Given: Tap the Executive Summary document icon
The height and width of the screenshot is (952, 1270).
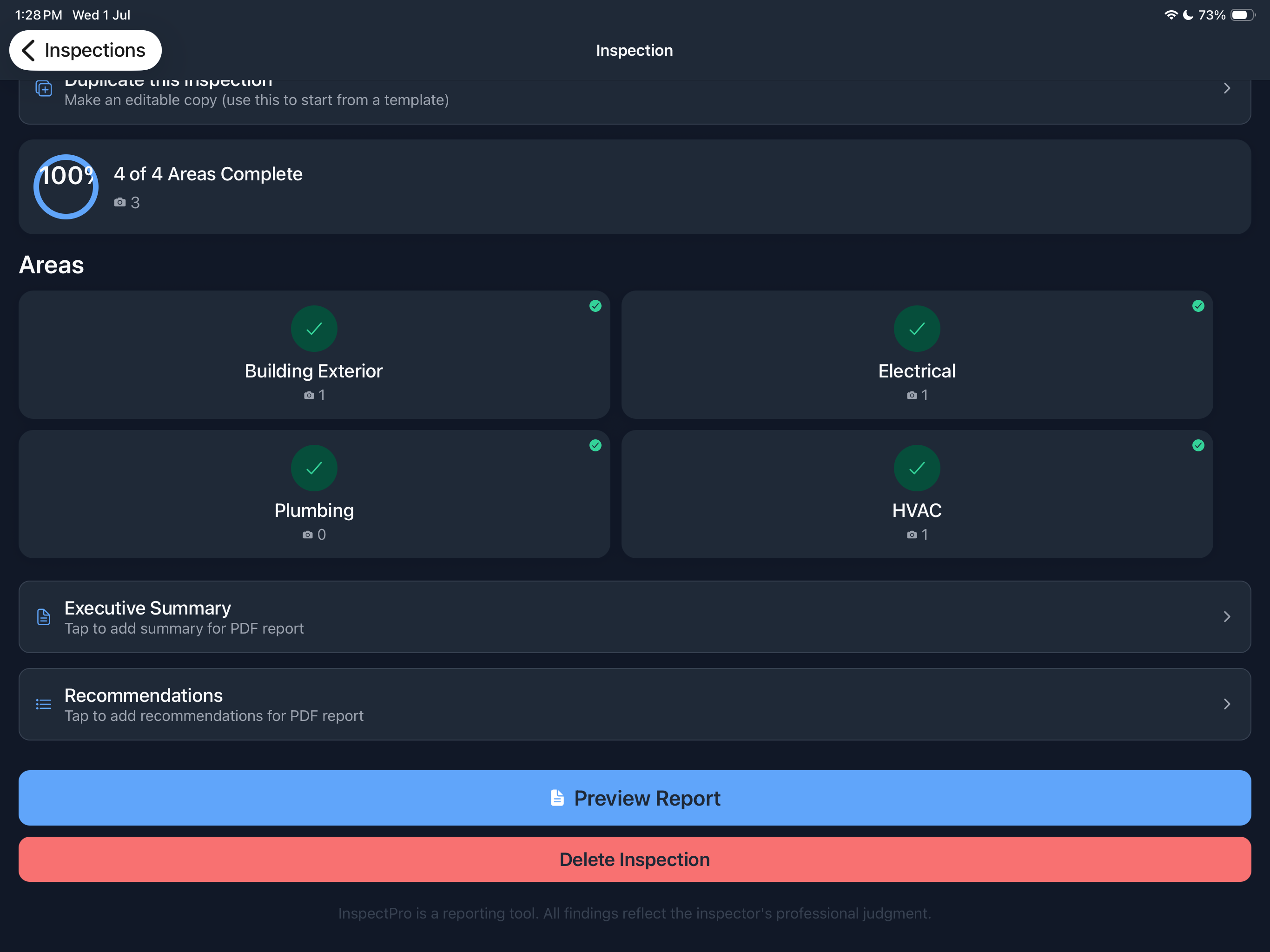Looking at the screenshot, I should click(44, 617).
